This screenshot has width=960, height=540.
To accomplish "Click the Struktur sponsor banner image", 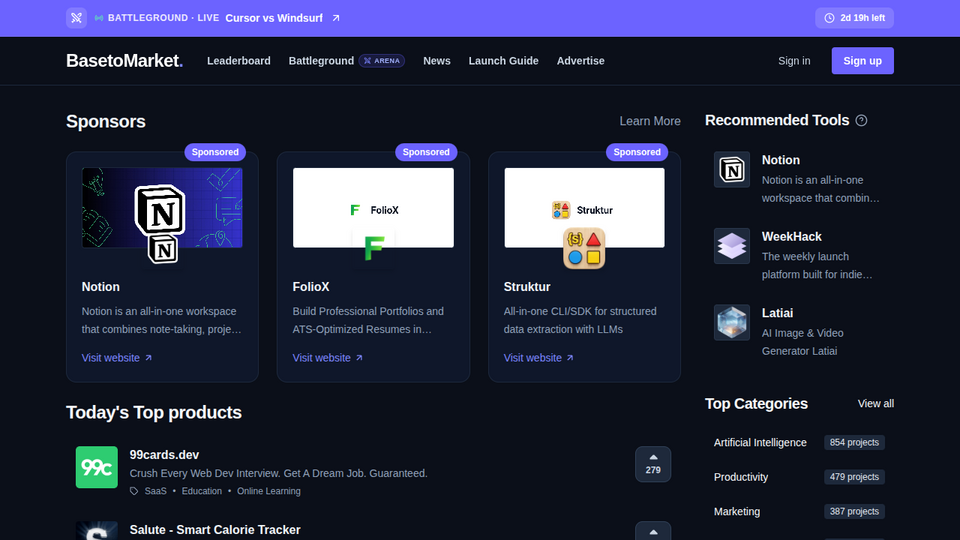I will [x=584, y=208].
